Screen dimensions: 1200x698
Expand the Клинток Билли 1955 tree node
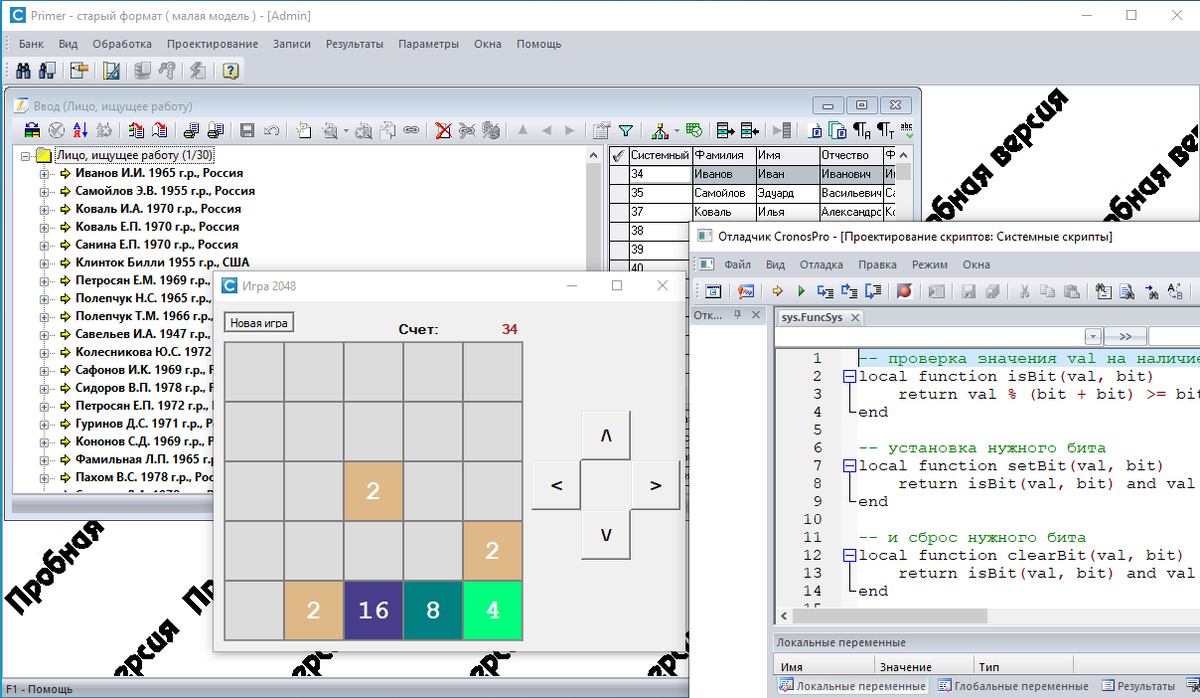(x=44, y=263)
